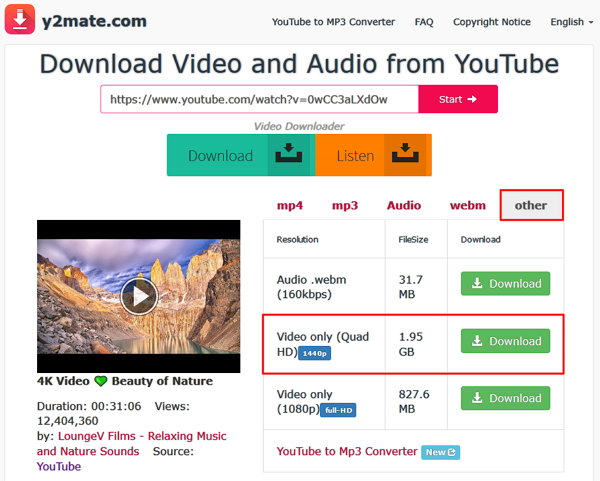Open the FAQ page

tap(424, 22)
